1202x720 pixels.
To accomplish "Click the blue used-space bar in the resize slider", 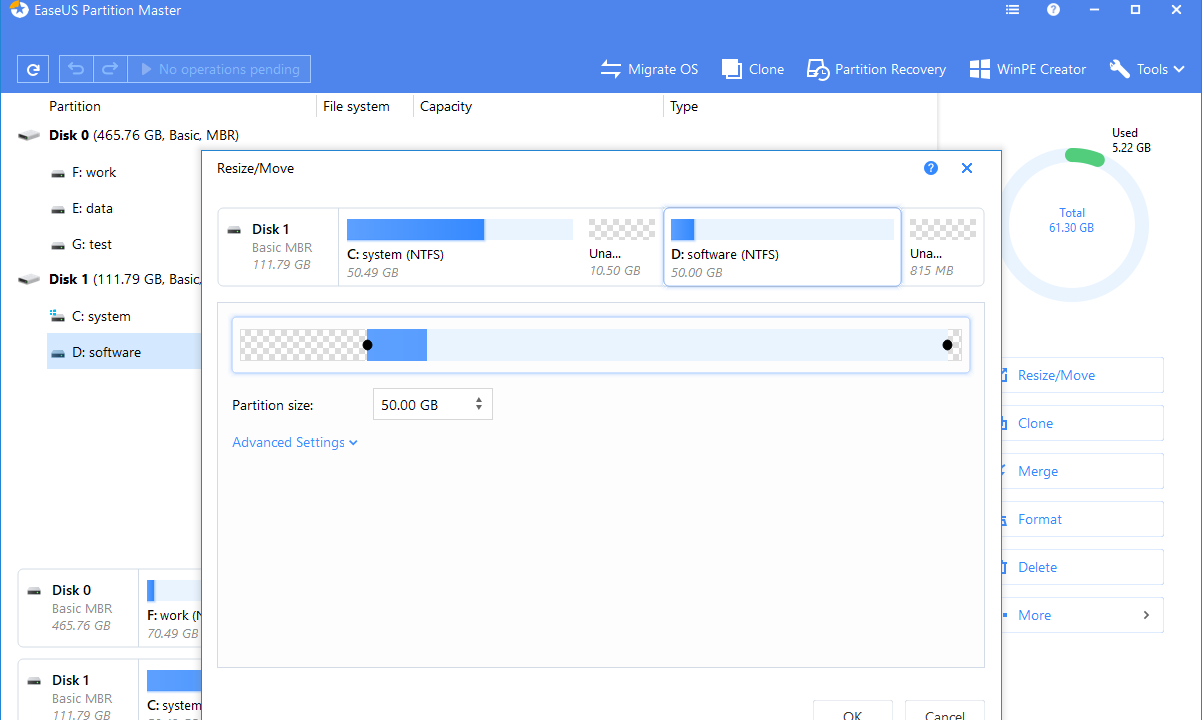I will point(397,345).
